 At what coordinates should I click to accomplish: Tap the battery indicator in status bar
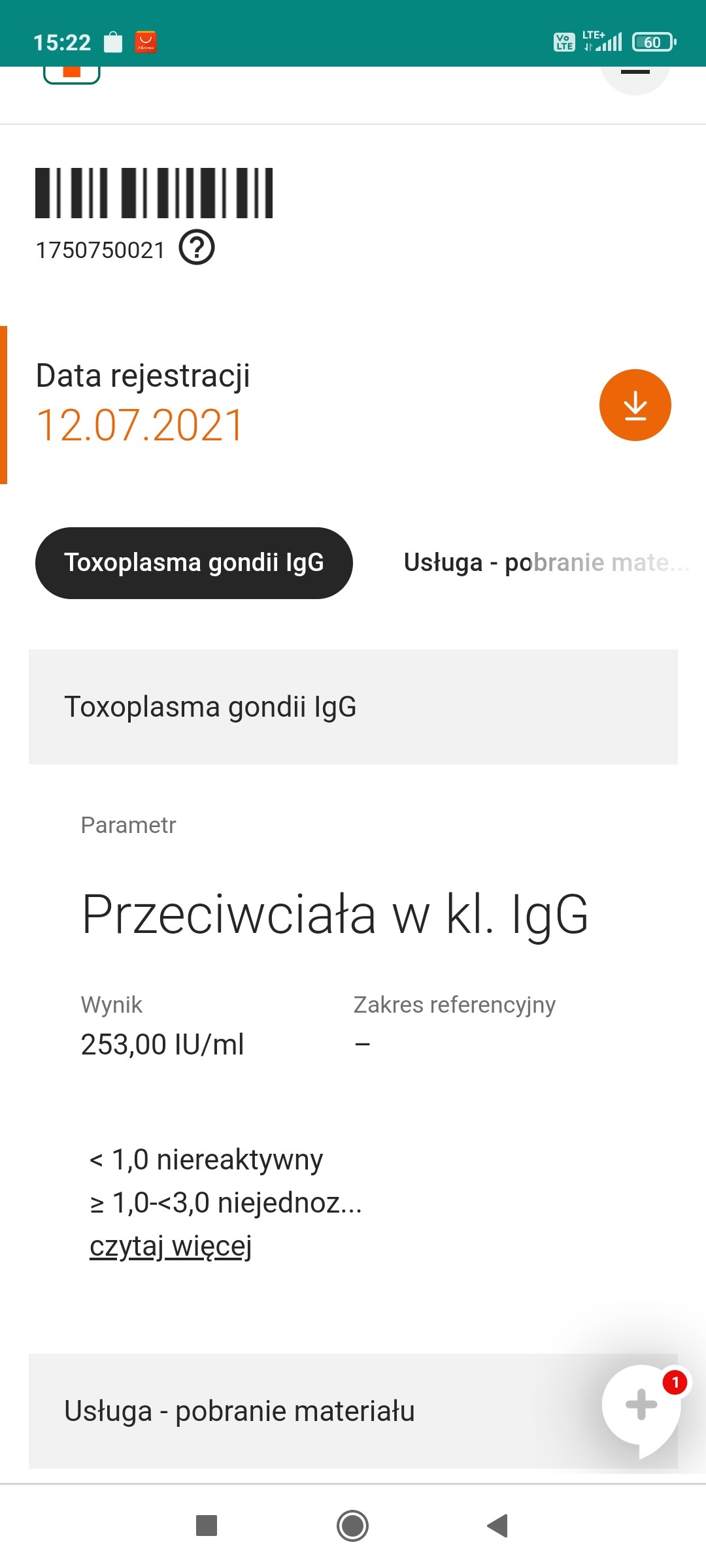tap(653, 42)
